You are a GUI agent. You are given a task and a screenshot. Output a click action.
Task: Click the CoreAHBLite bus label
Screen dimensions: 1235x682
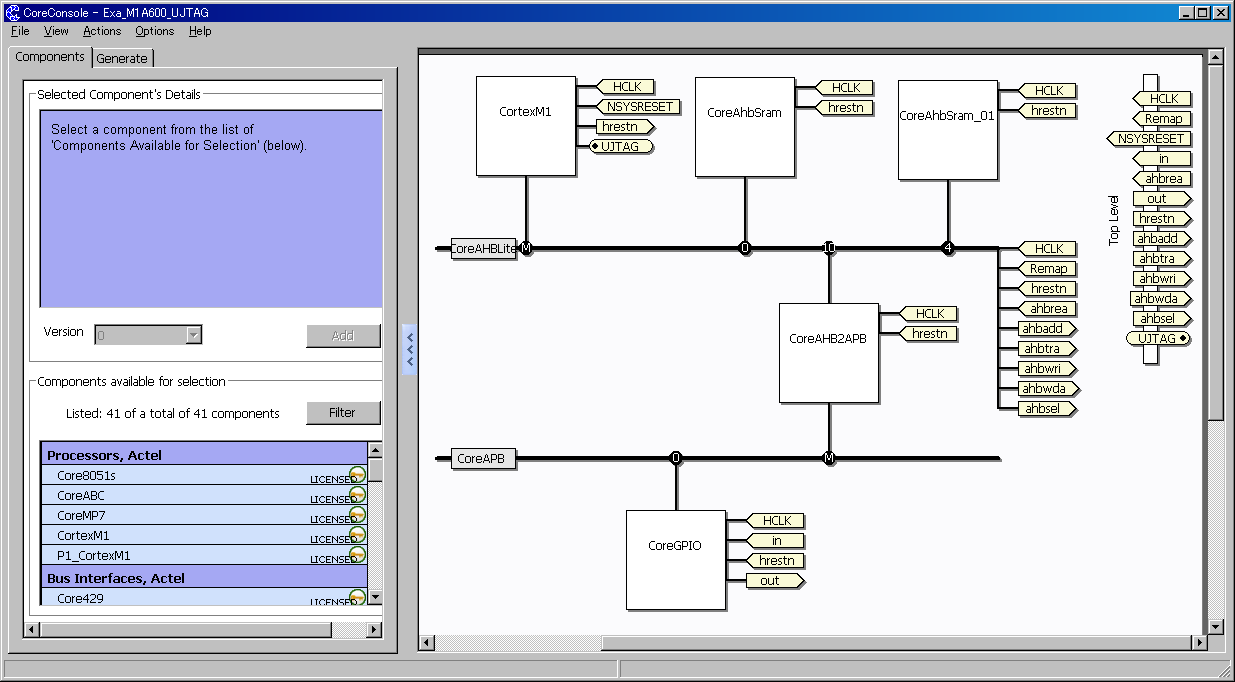(x=483, y=249)
